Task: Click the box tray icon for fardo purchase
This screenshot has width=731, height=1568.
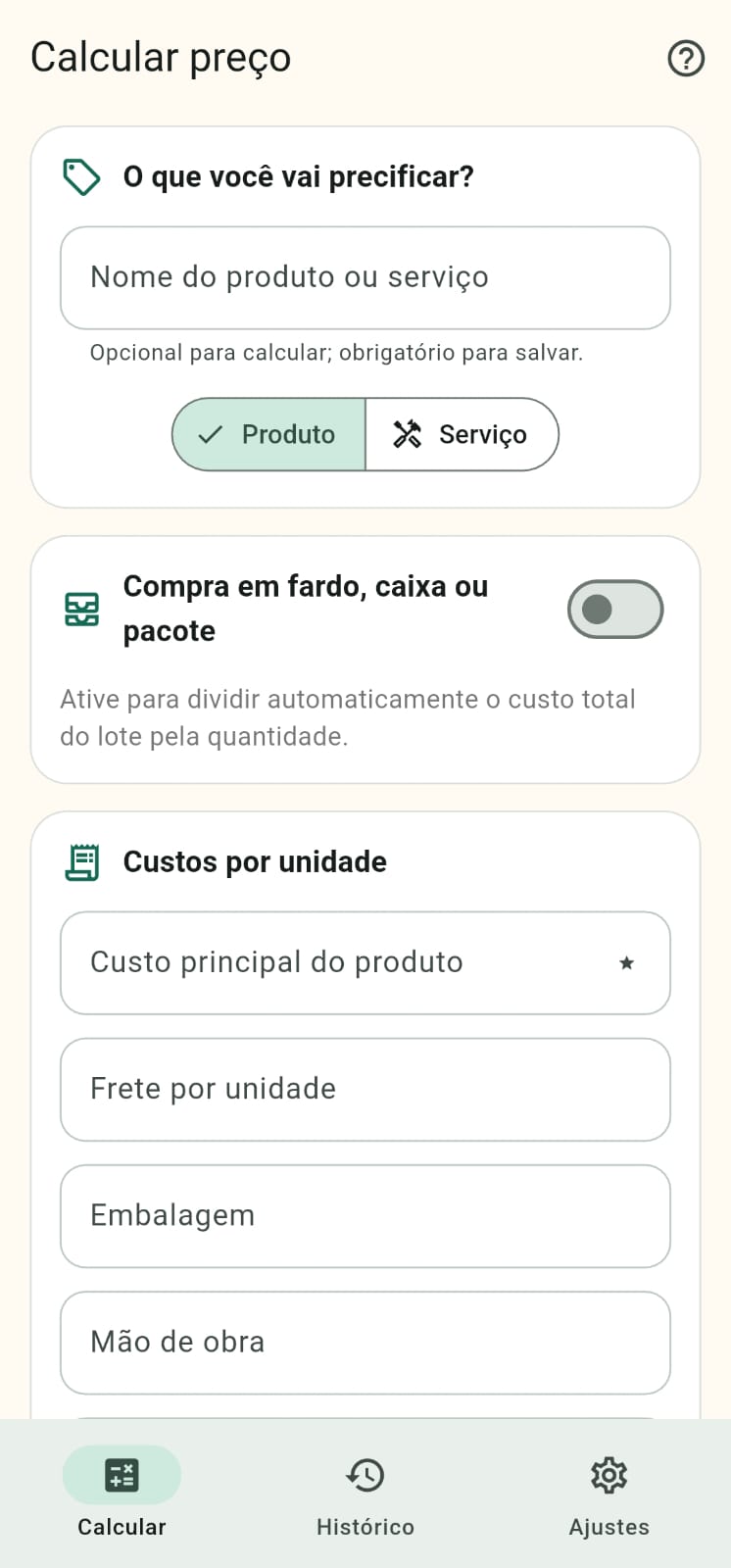Action: (81, 609)
